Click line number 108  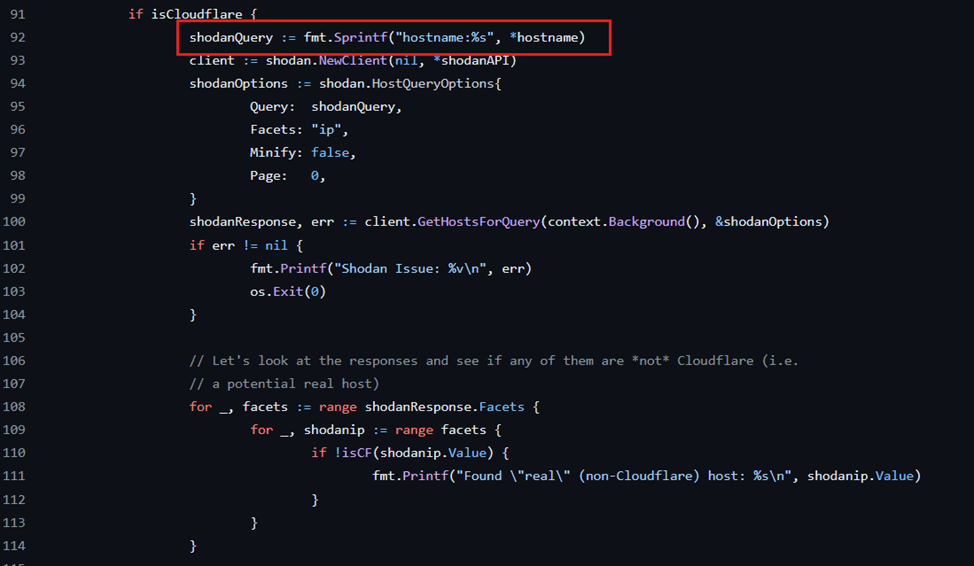(14, 406)
